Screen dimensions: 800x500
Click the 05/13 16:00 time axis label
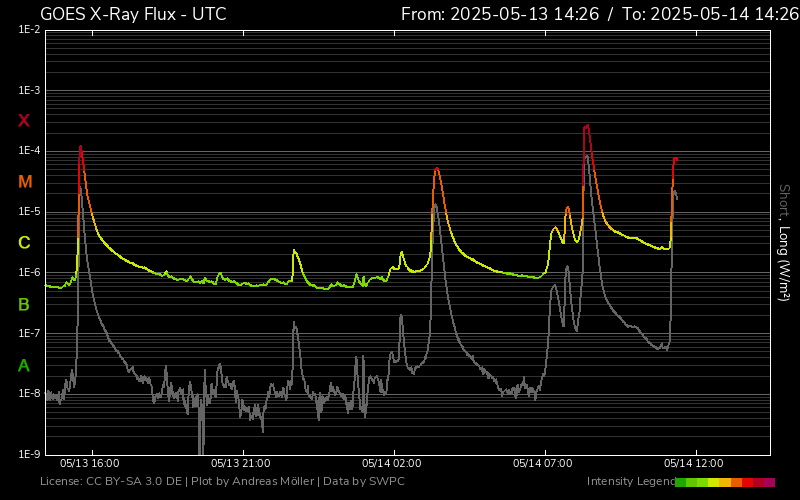90,463
